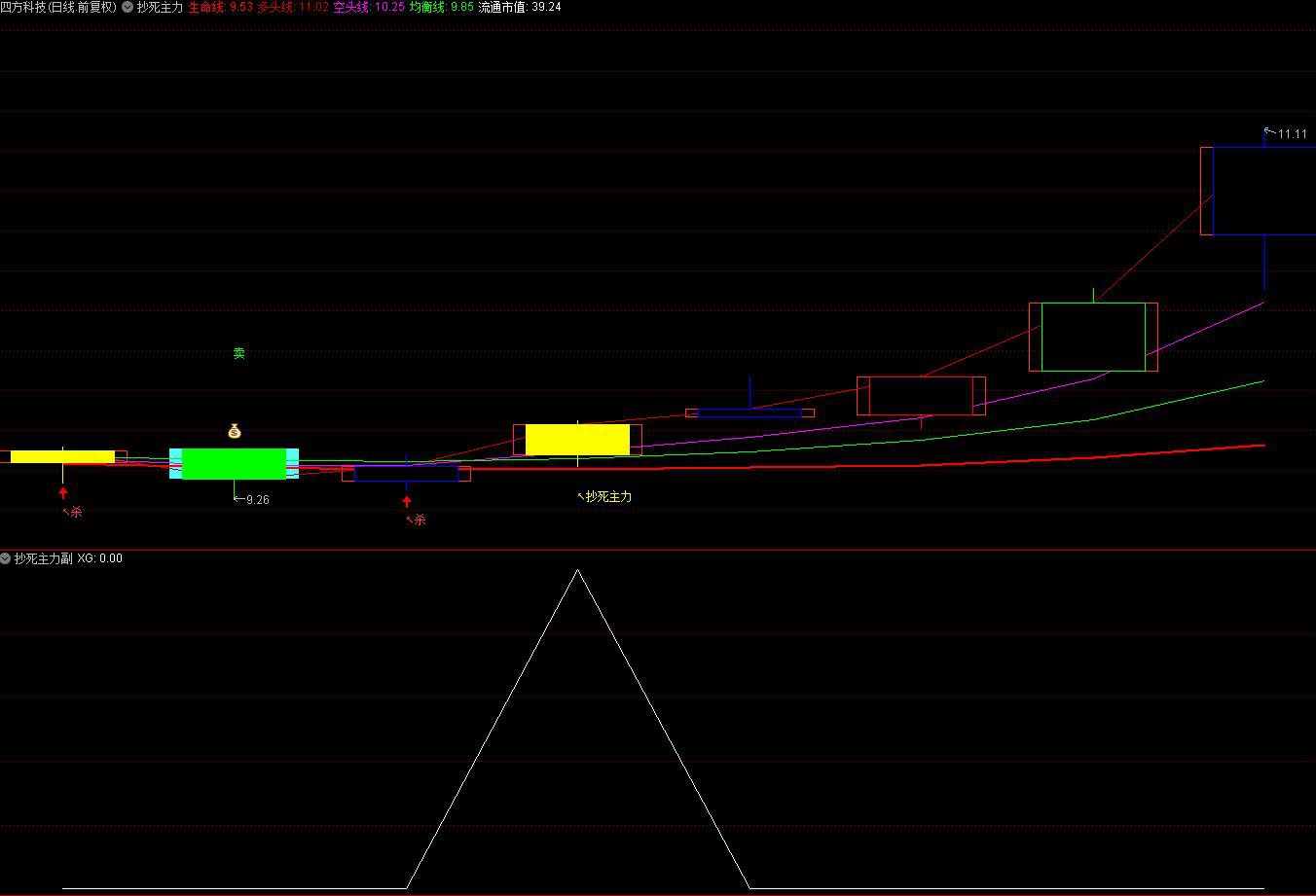Viewport: 1316px width, 896px height.
Task: Select the red hollow candlestick
Action: click(x=921, y=396)
